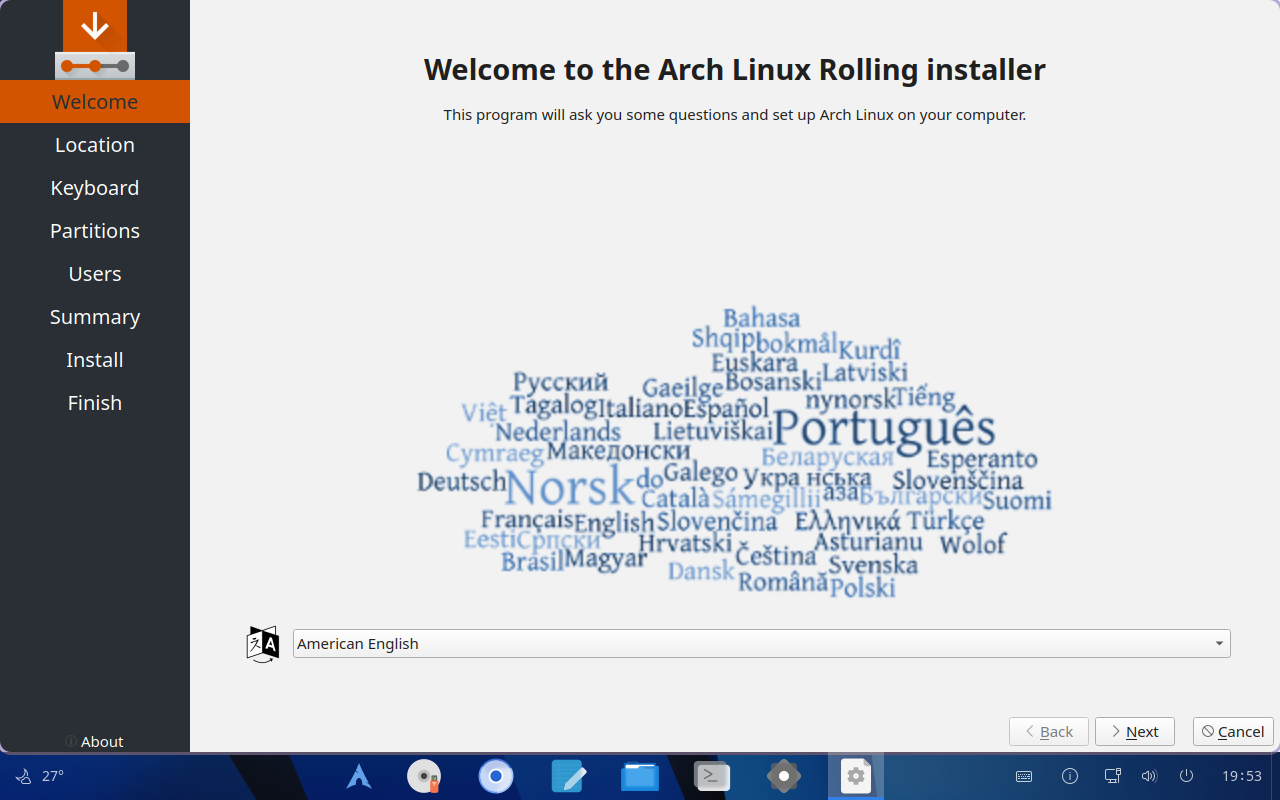Select the Install step in sidebar
Viewport: 1280px width, 800px height.
(x=95, y=360)
